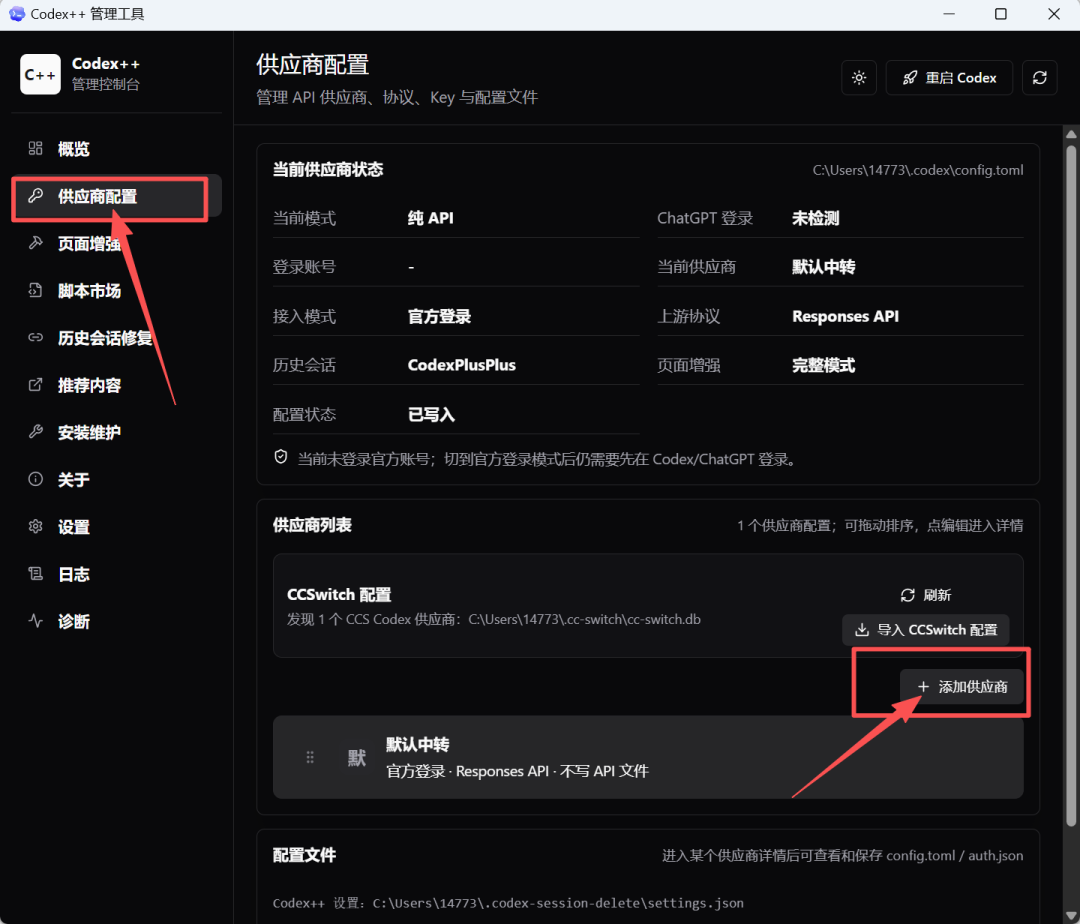
Task: Click the Responses API protocol value
Action: [x=845, y=316]
